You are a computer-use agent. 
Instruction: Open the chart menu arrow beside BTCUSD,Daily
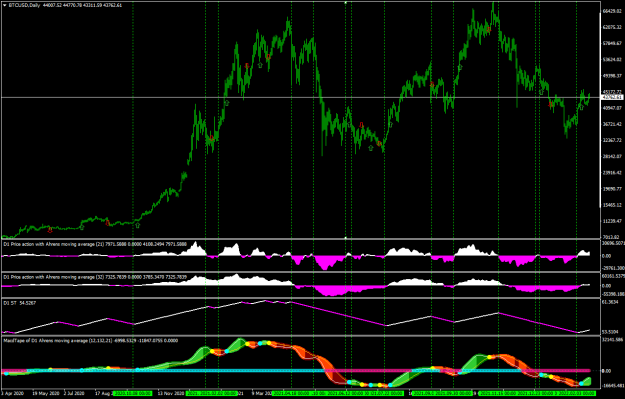pos(4,5)
